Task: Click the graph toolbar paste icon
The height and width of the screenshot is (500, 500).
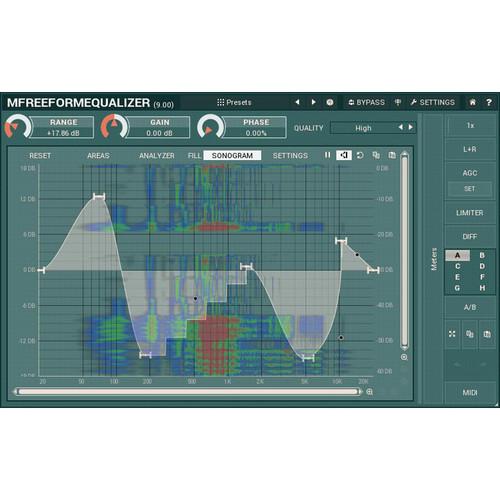Action: tap(392, 155)
